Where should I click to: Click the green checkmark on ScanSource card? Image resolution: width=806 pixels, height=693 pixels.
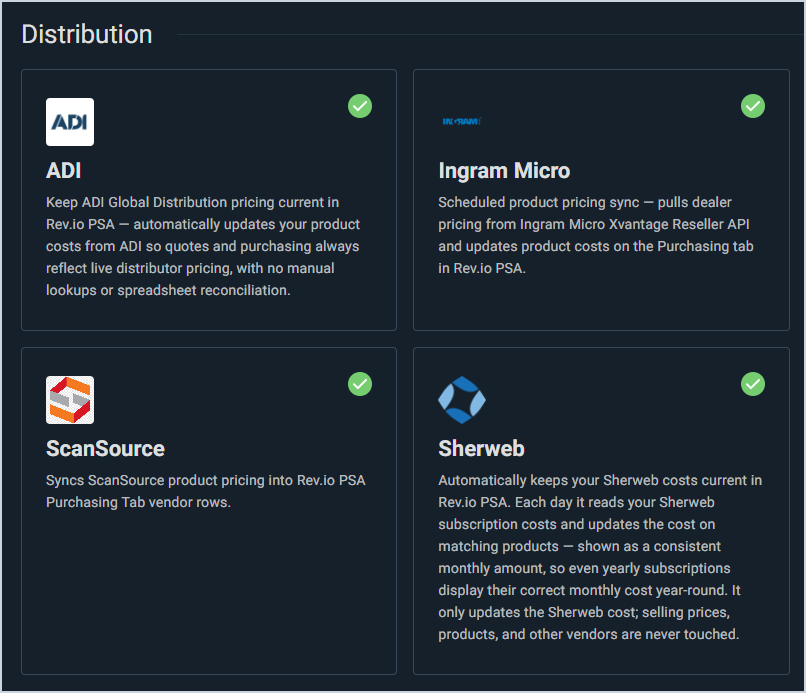point(360,384)
